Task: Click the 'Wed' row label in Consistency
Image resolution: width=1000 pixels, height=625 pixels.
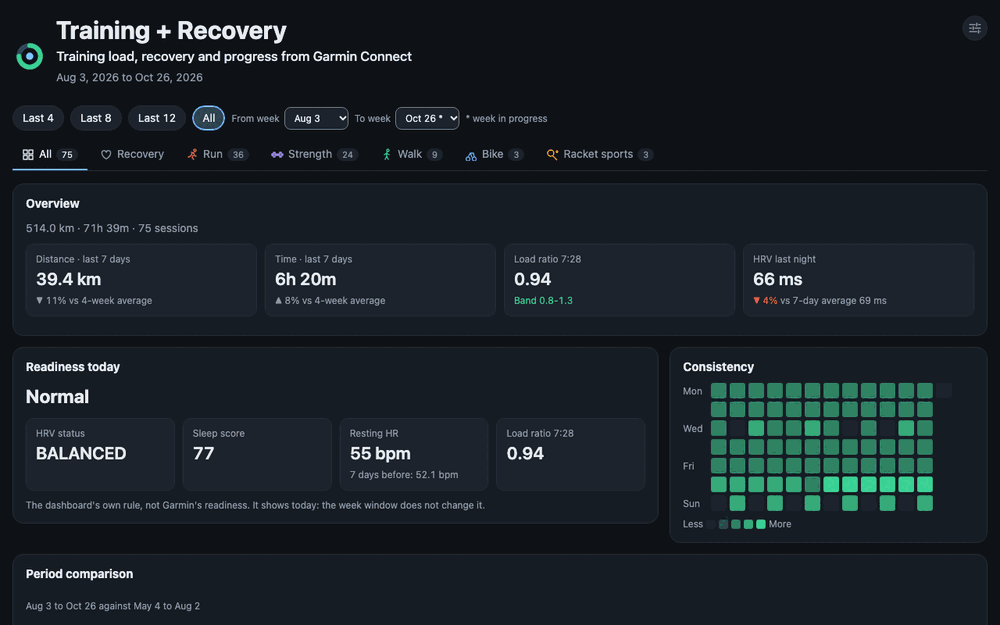Action: click(x=693, y=429)
